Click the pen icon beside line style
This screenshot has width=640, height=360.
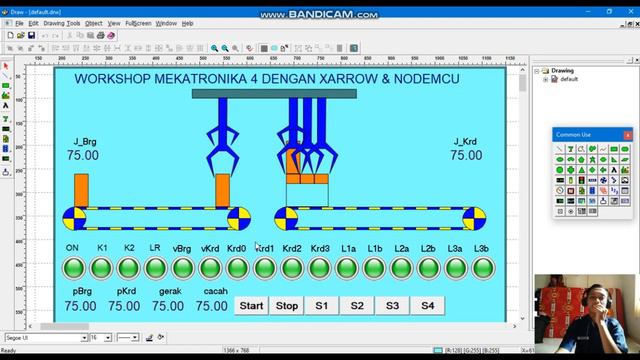coord(149,338)
